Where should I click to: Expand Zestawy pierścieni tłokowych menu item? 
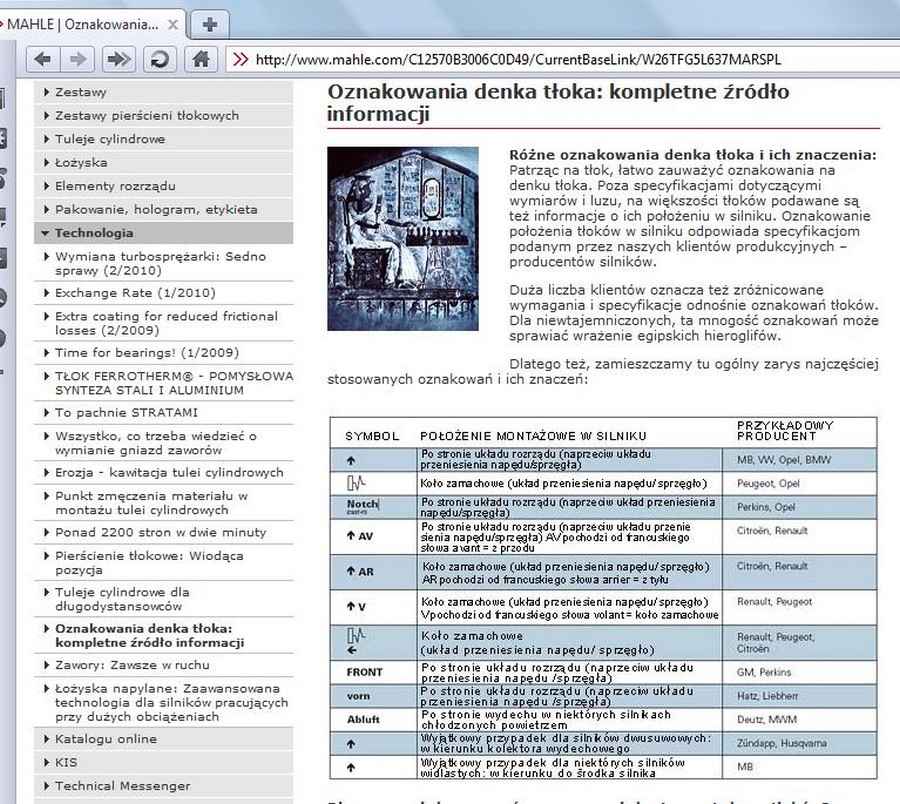164,116
